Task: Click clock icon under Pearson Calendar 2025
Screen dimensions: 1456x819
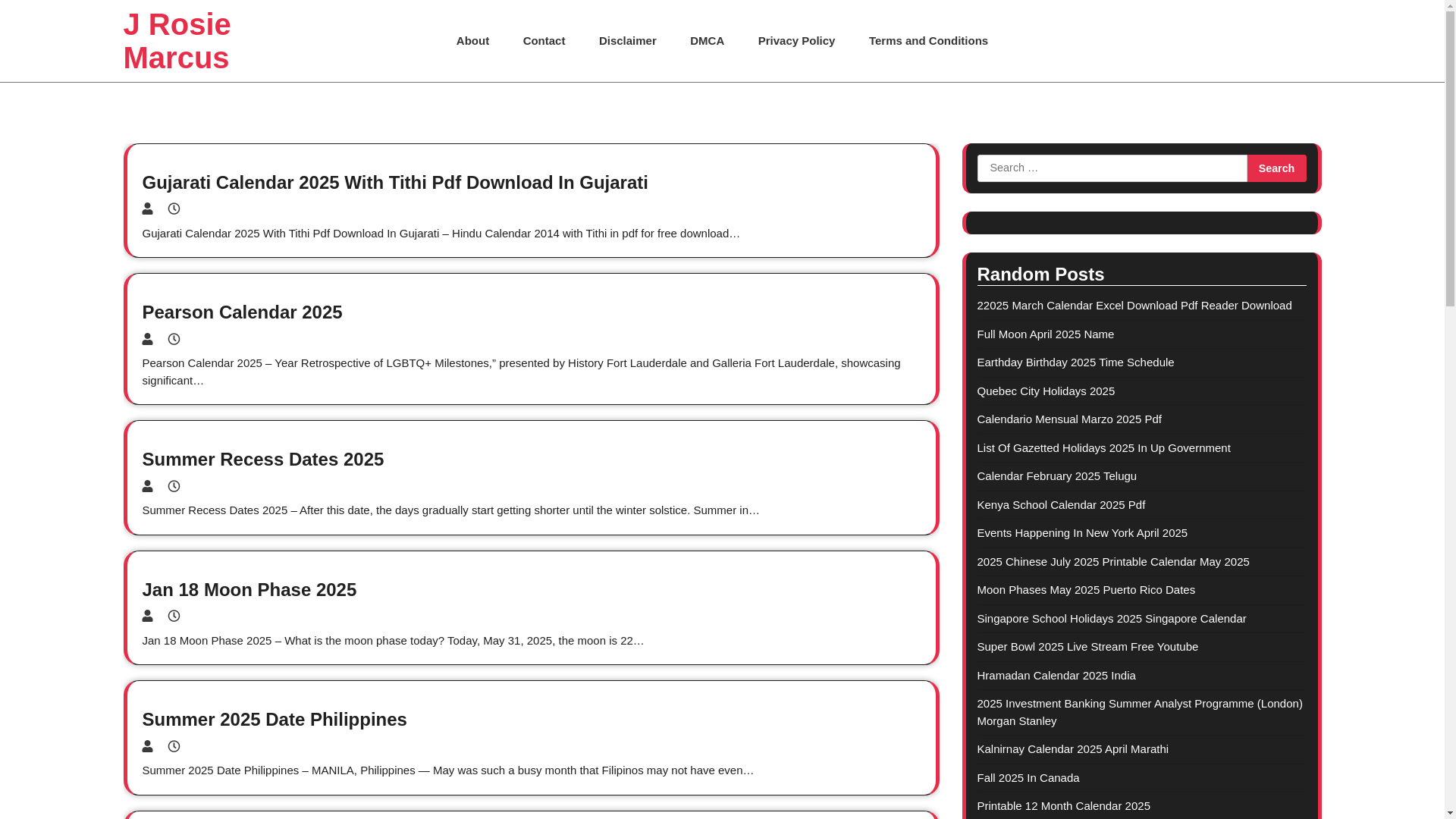Action: pyautogui.click(x=174, y=339)
